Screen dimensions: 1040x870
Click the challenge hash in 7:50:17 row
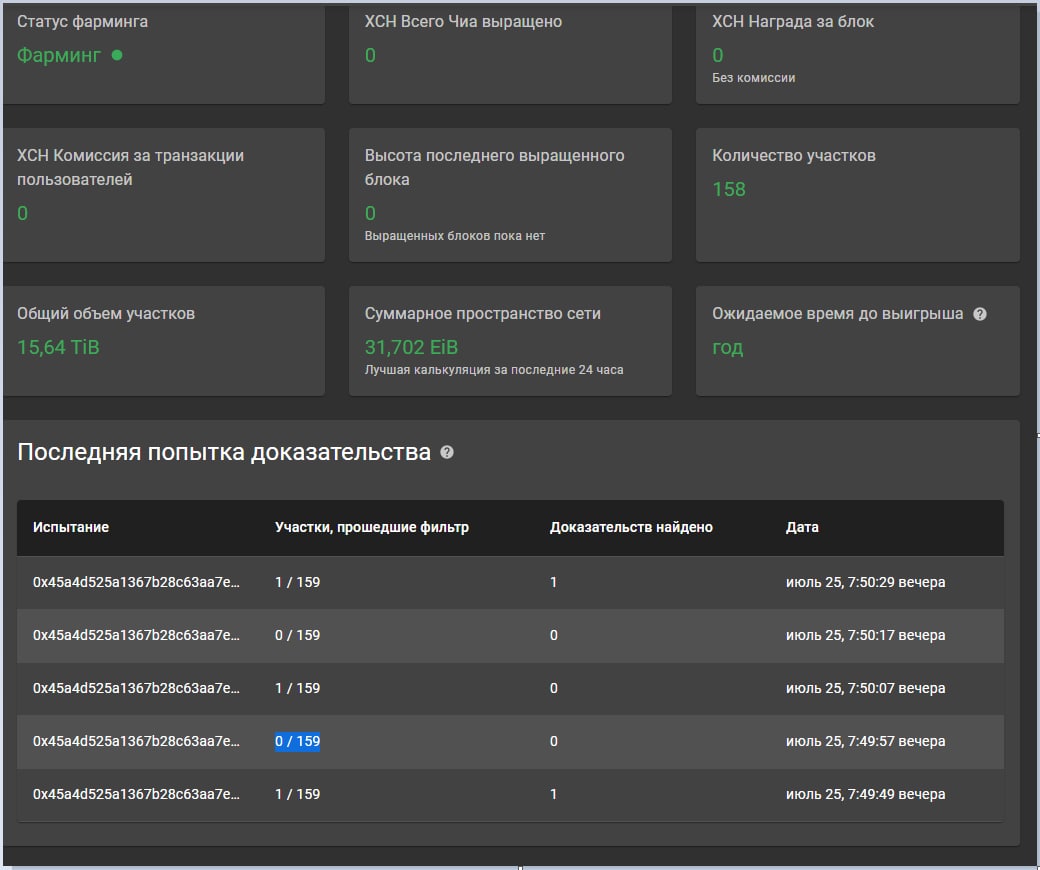(136, 635)
